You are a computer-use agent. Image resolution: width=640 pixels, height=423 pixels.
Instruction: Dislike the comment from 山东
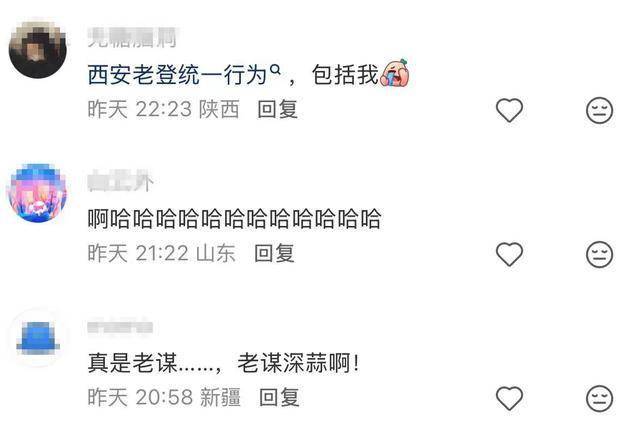(599, 254)
